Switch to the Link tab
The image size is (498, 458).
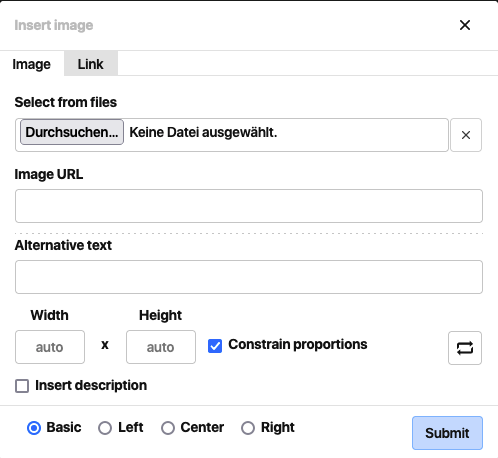(x=91, y=64)
